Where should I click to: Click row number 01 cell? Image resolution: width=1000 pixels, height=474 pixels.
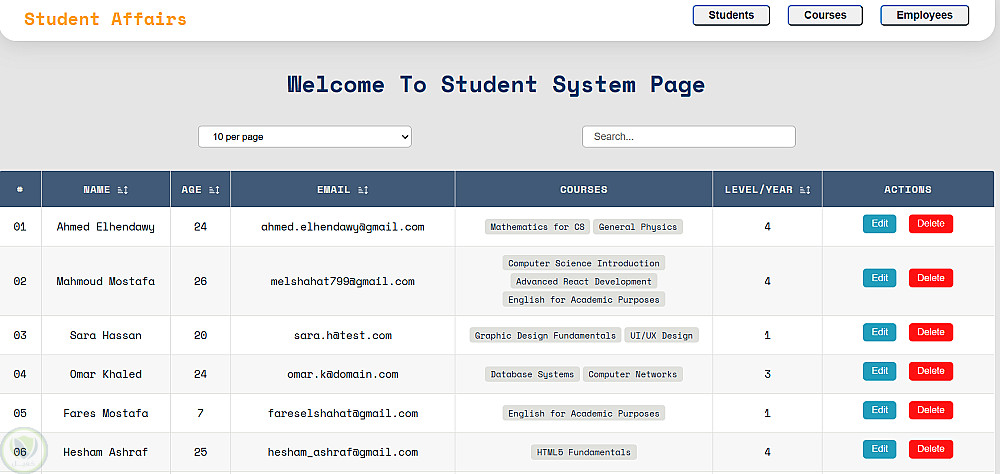pos(20,227)
